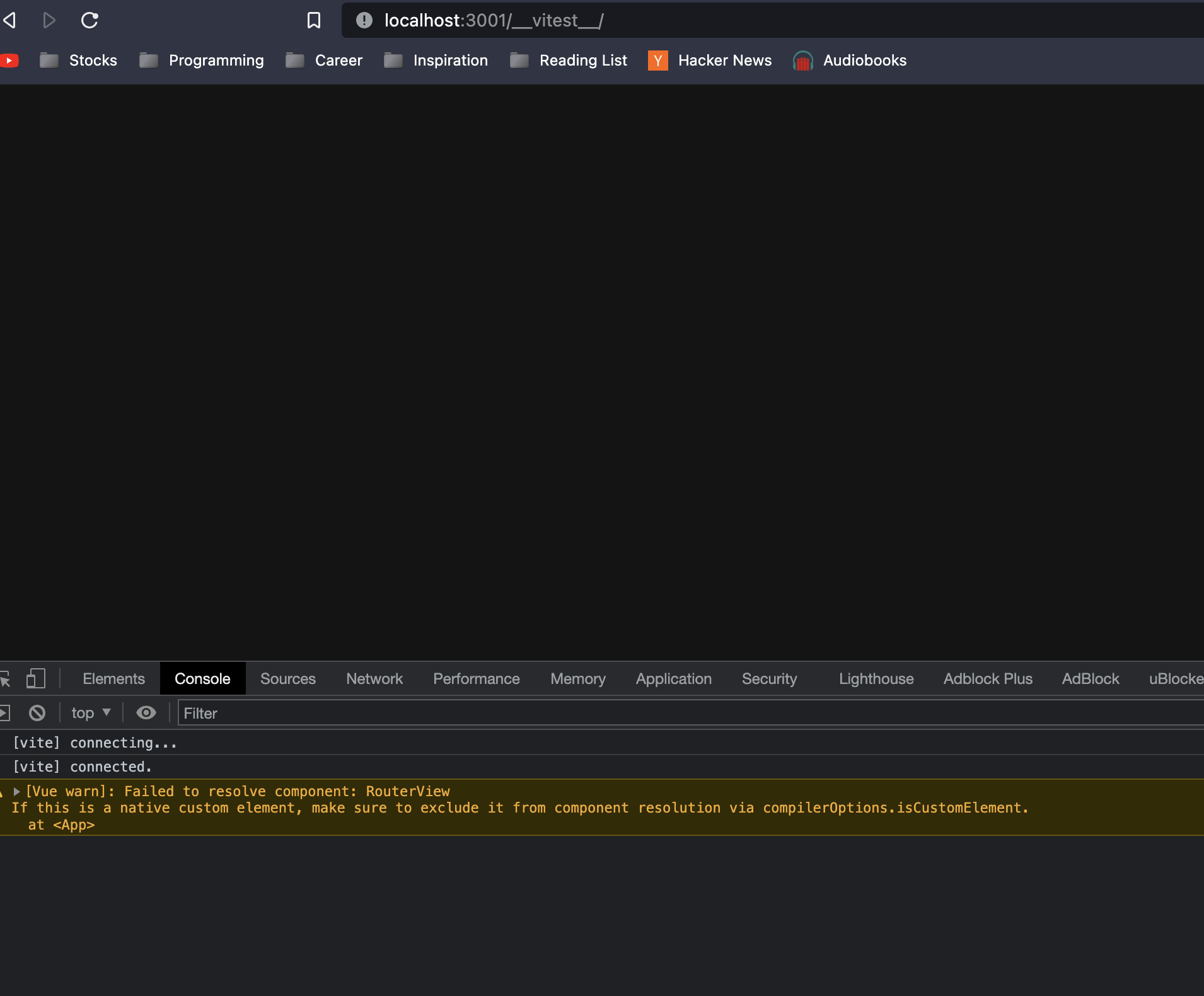
Task: Bookmark this page using the bookmark icon
Action: click(x=313, y=20)
